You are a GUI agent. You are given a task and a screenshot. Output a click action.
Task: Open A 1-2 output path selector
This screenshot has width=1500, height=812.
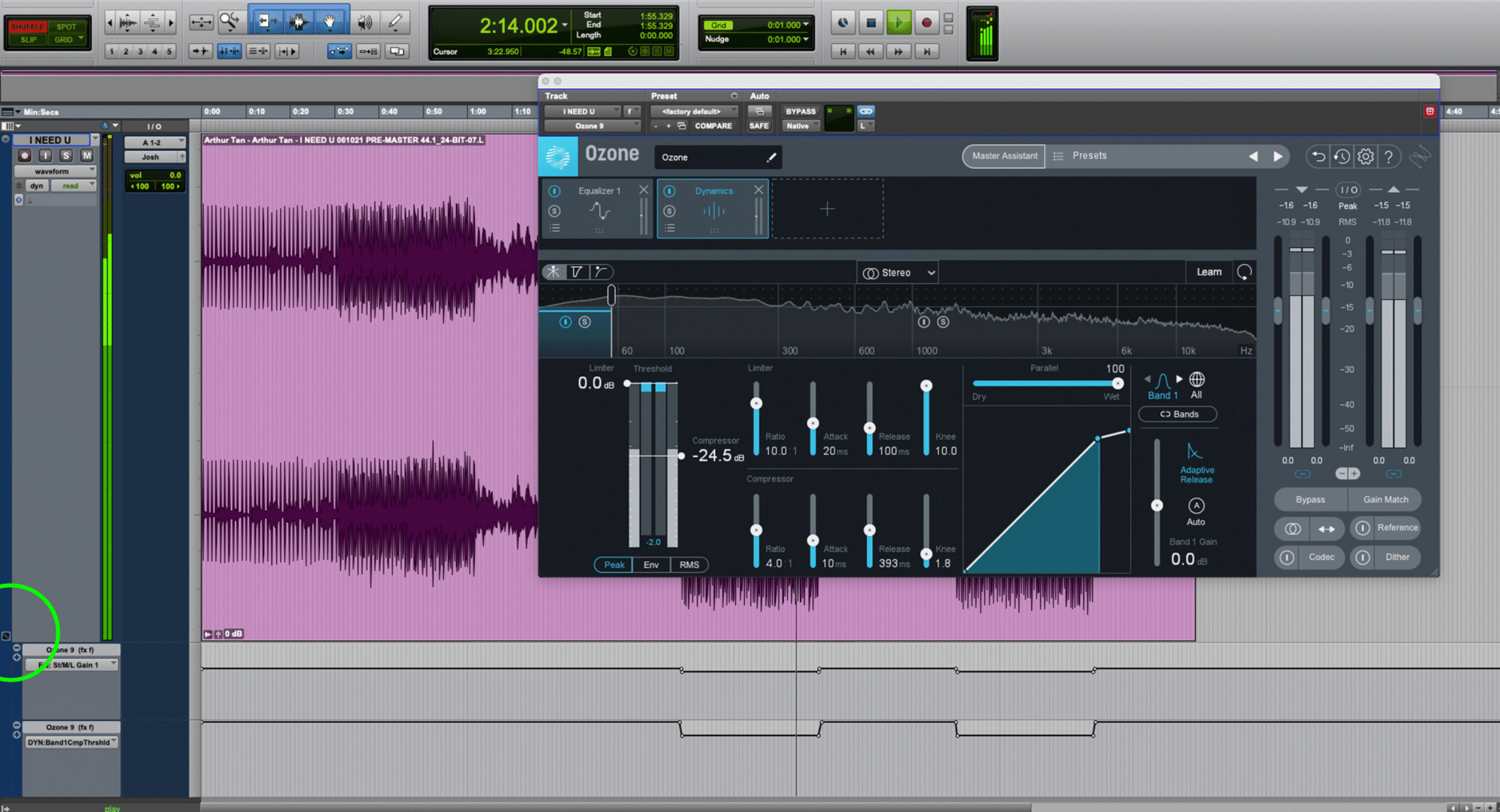155,142
